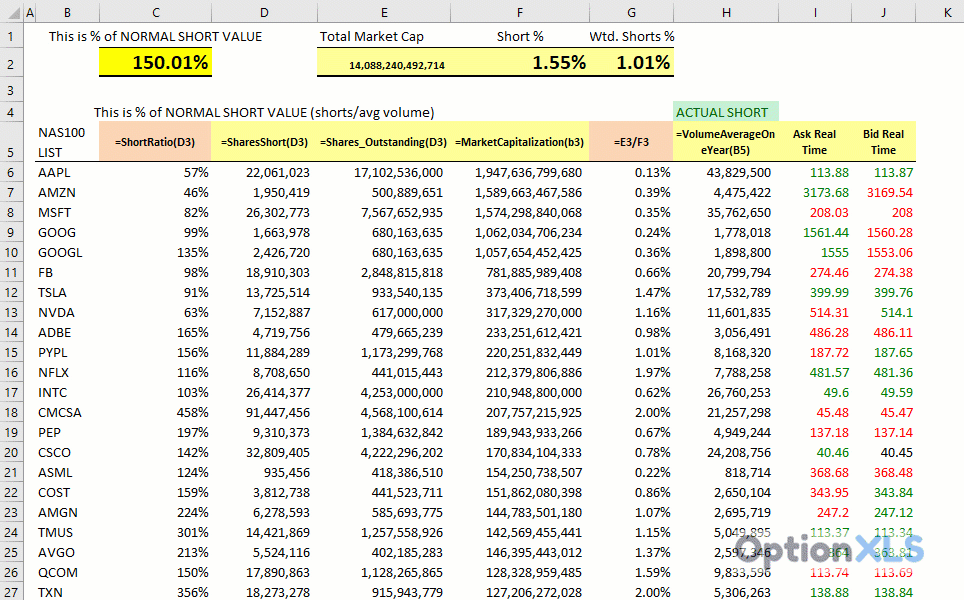Screen dimensions: 964x600
Task: Select the Wtd. Shorts % value 1.01%
Action: pyautogui.click(x=631, y=62)
